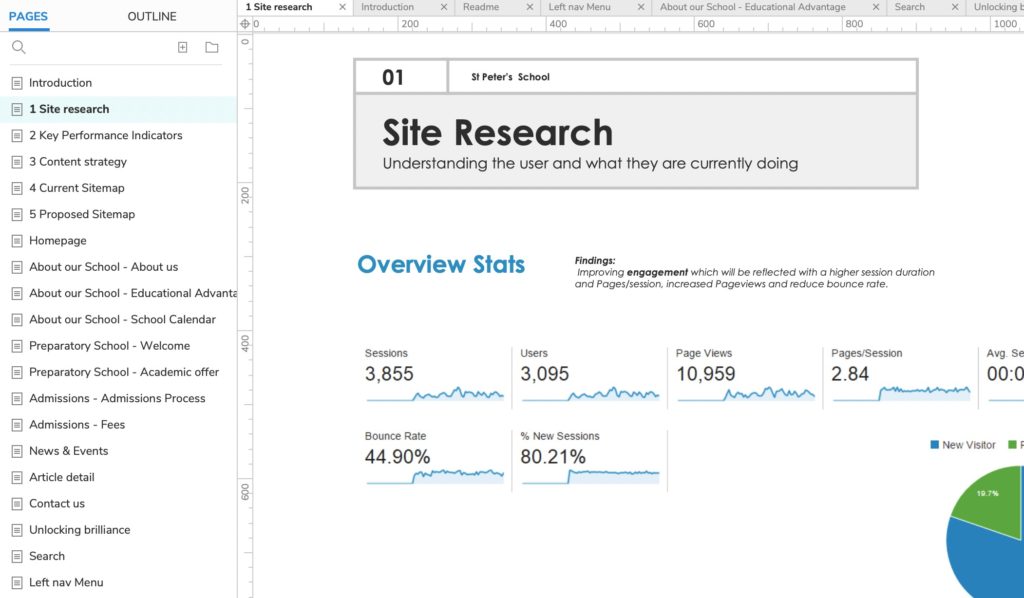Click the blue New Visitor legend swatch
This screenshot has height=598, width=1024.
[x=934, y=445]
